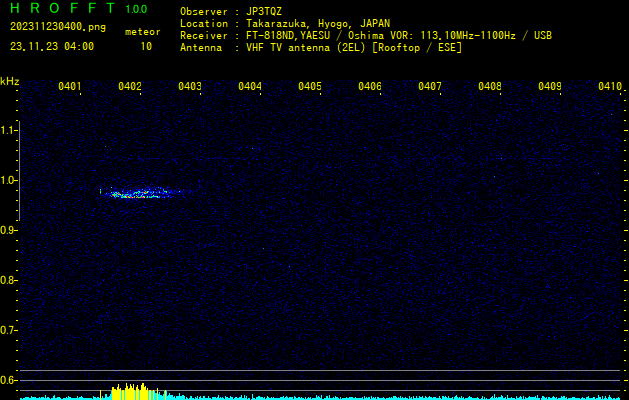Click the 0401 time marker
This screenshot has height=400, width=629.
(70, 86)
